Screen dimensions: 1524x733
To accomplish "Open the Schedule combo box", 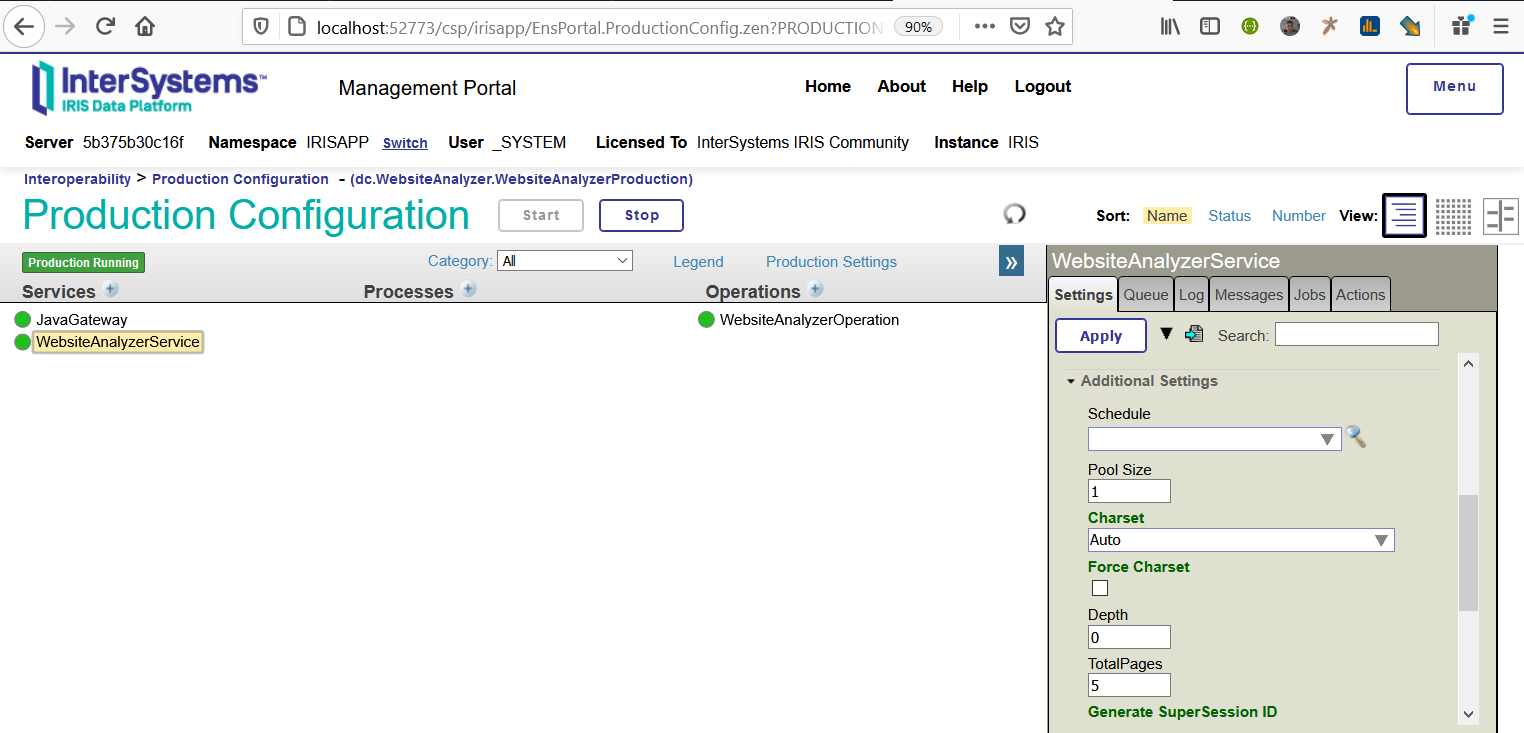I will tap(1214, 439).
